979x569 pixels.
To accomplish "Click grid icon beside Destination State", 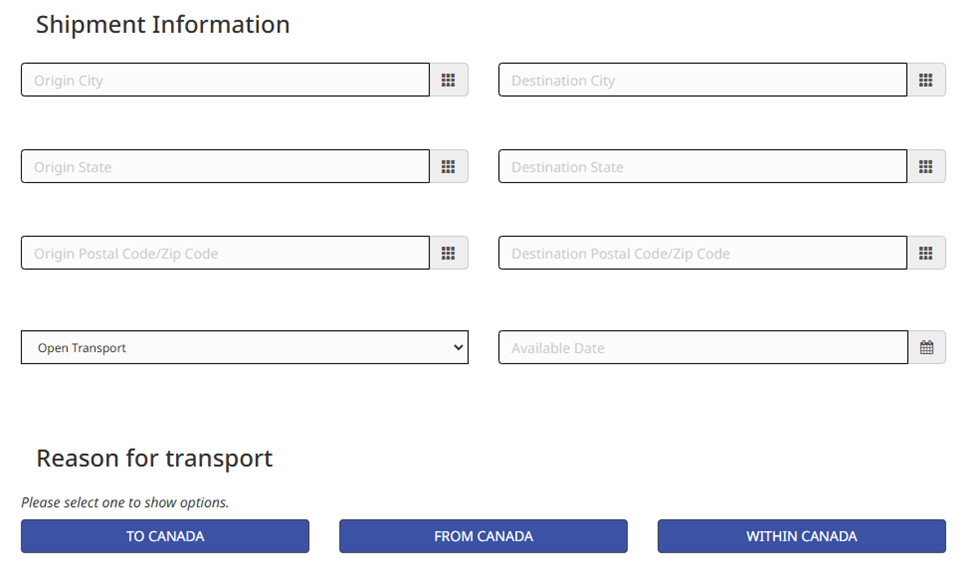I will coord(926,167).
